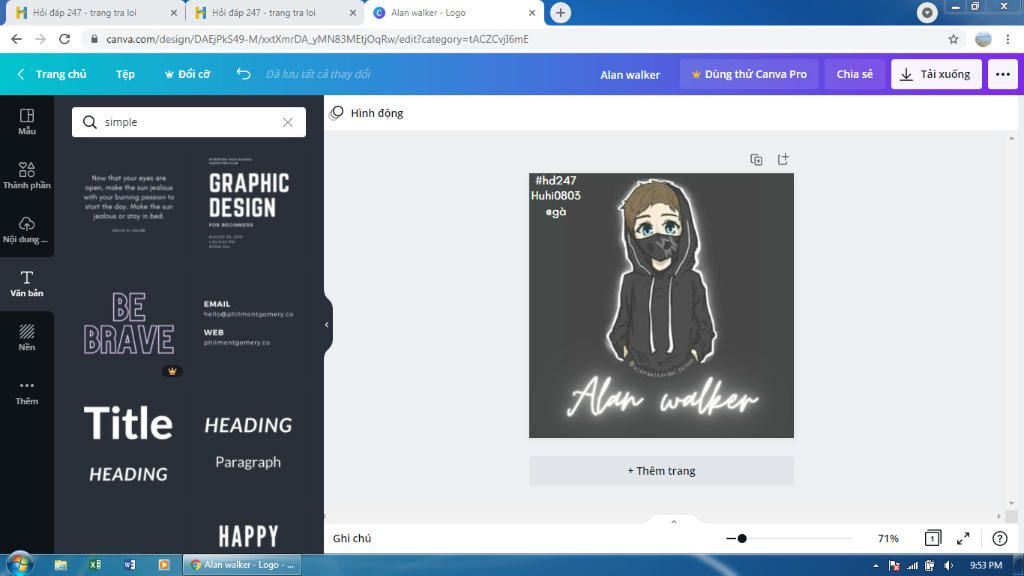Click the zoom slider handle
The height and width of the screenshot is (576, 1024).
[742, 539]
